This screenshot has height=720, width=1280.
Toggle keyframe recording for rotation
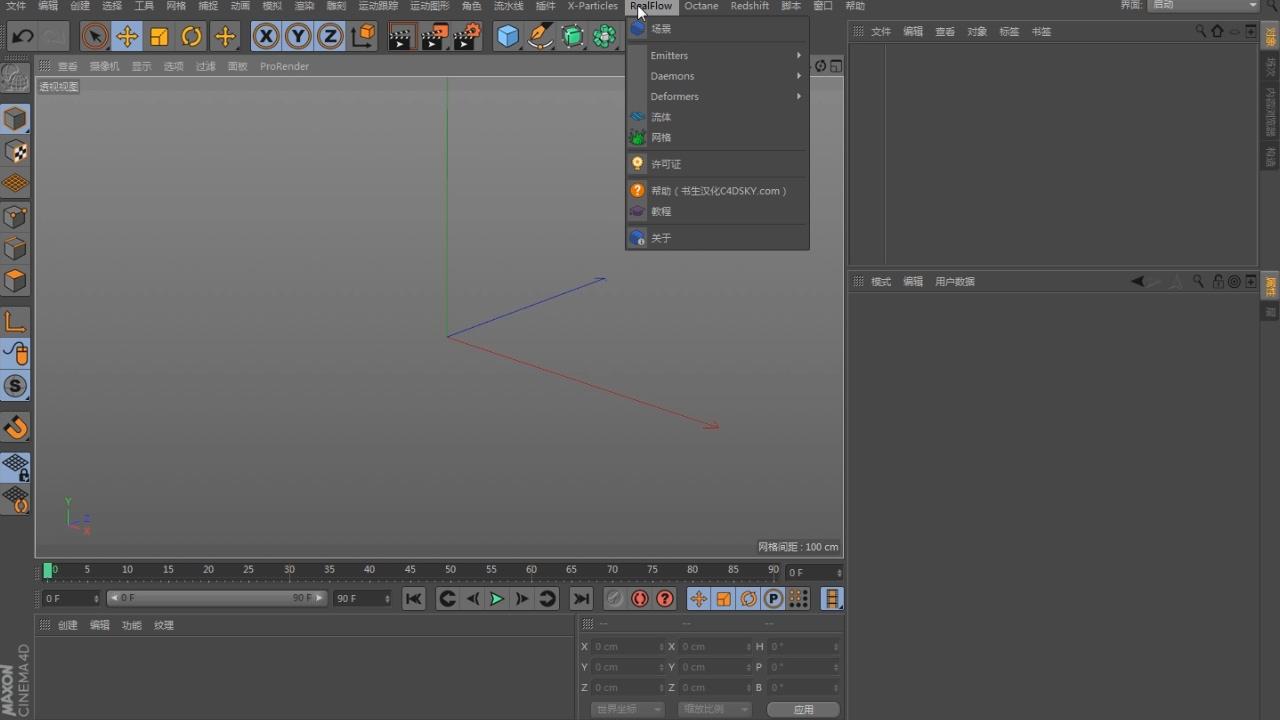(748, 598)
